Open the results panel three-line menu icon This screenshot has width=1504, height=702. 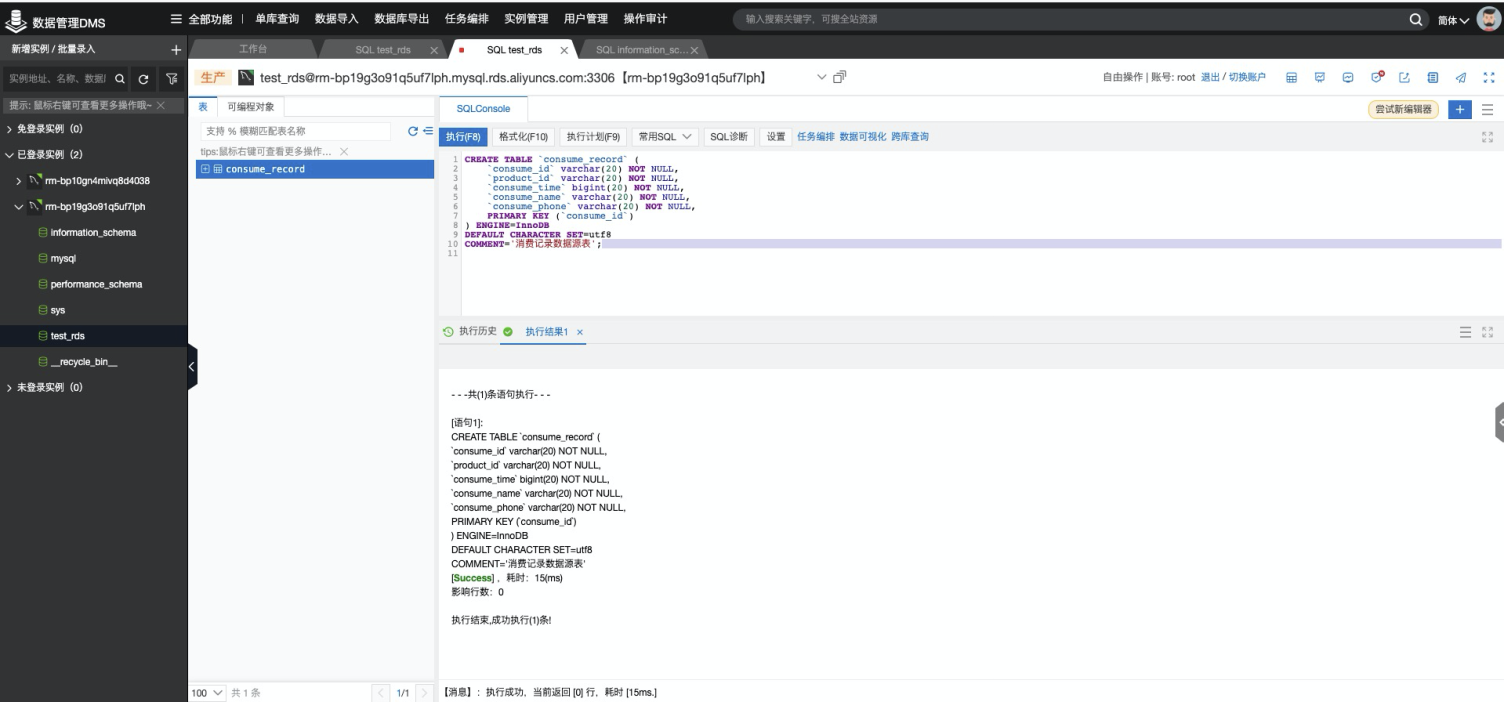point(1466,332)
